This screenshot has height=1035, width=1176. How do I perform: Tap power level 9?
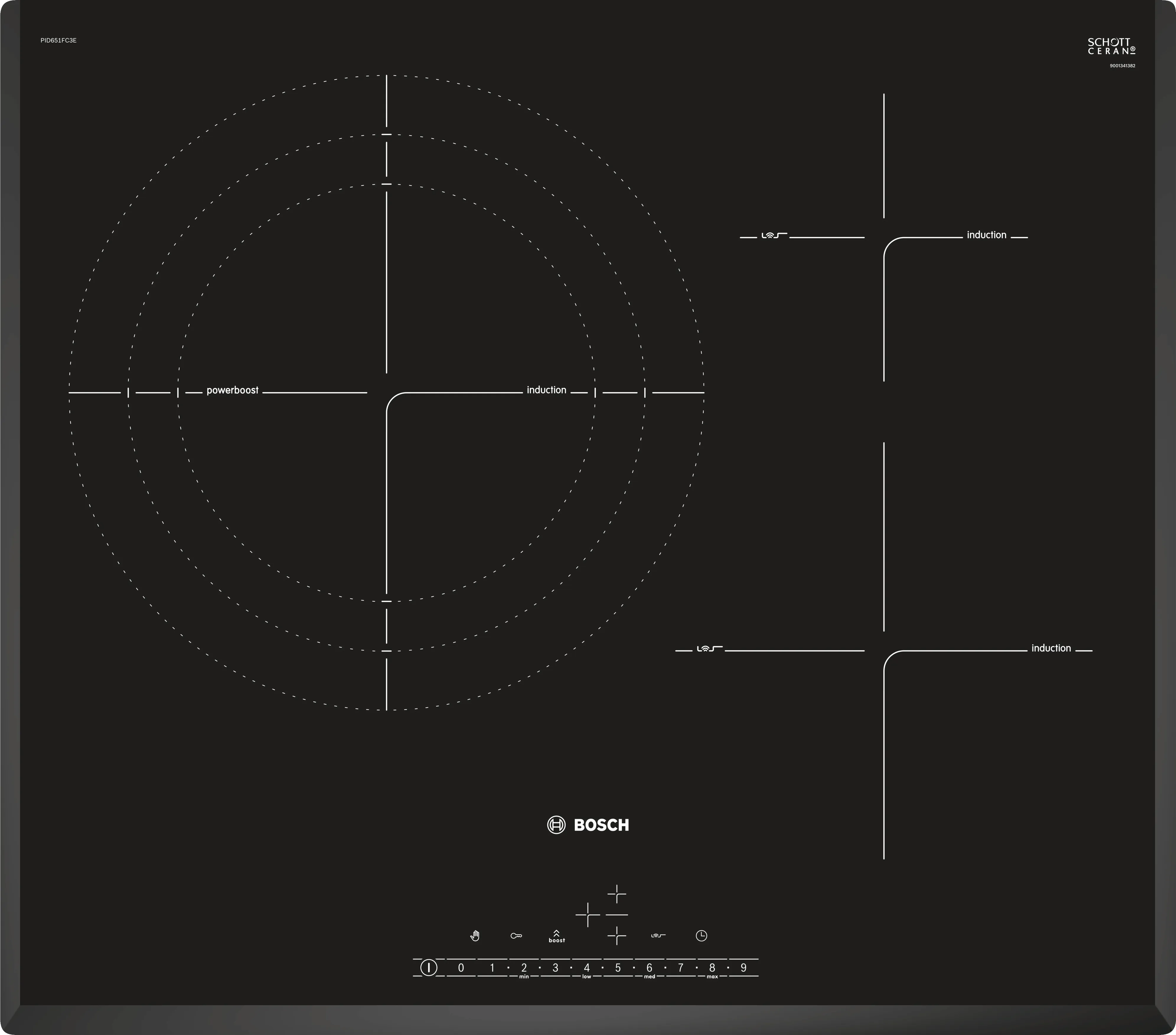[743, 968]
